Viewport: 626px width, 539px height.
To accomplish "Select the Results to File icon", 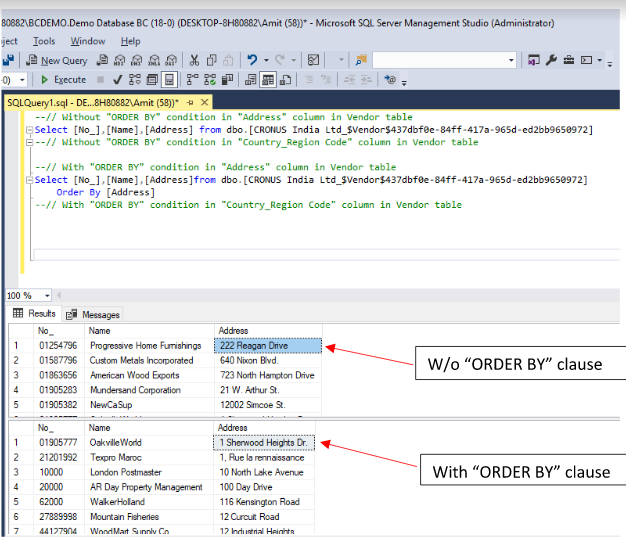I will (285, 80).
